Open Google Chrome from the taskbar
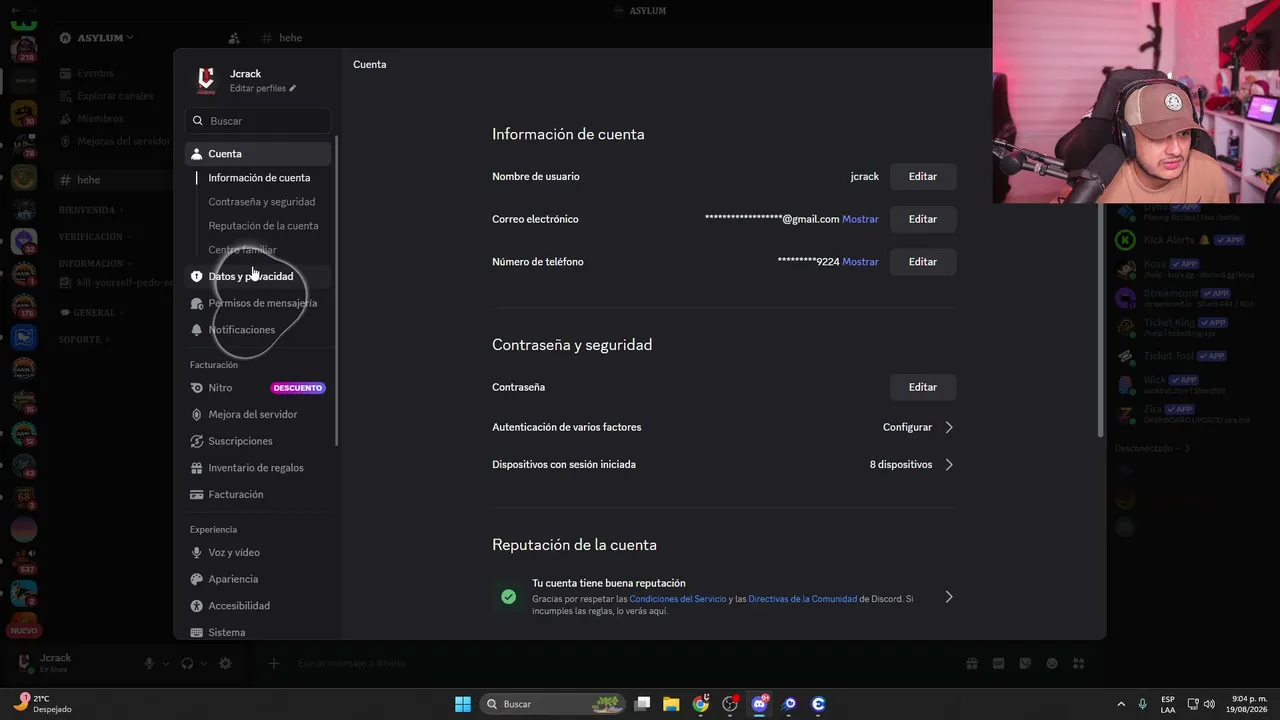 coord(701,704)
